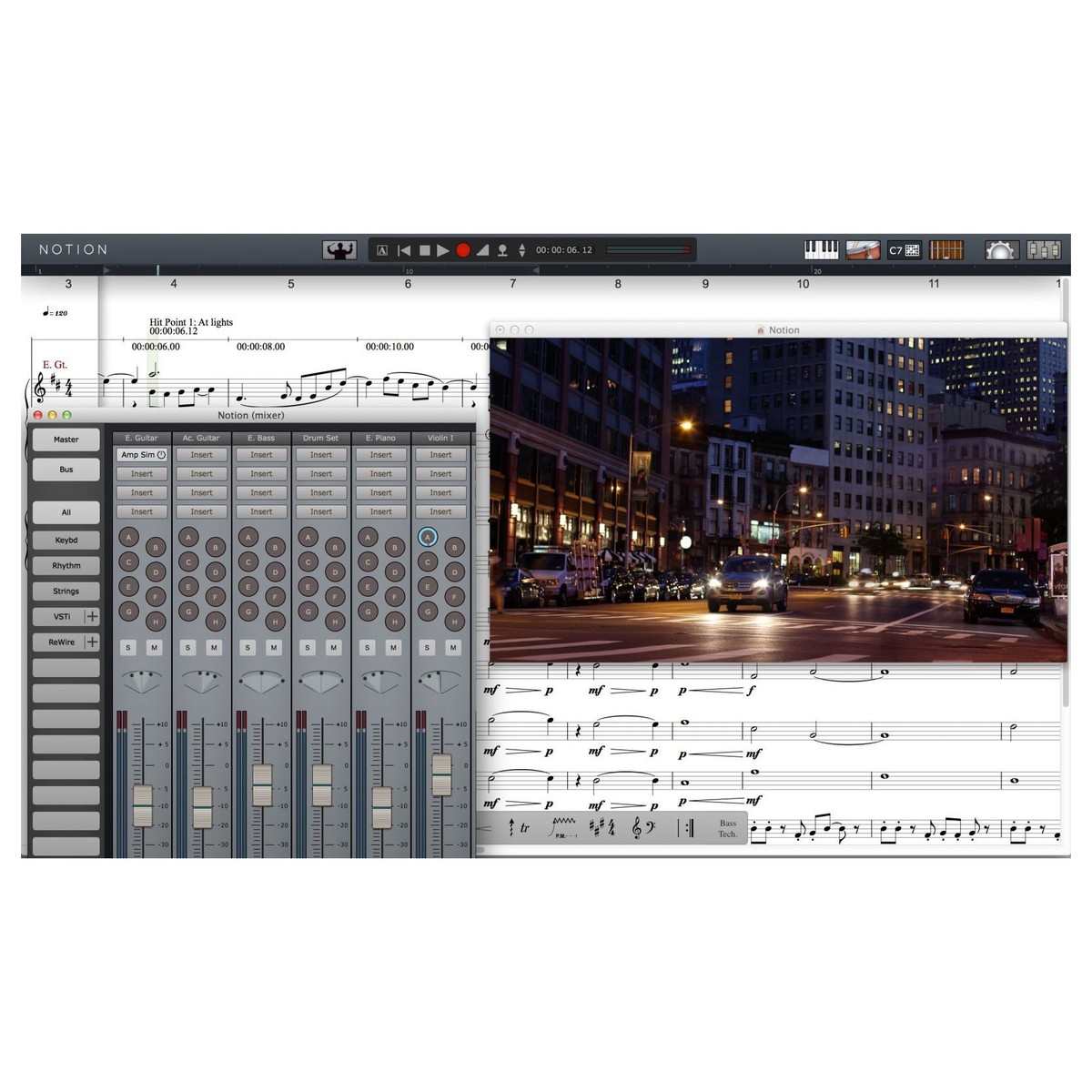Solo the Drum Set channel

point(308,648)
